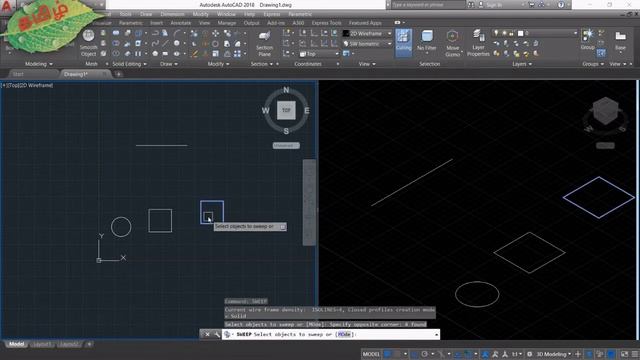The height and width of the screenshot is (360, 640).
Task: Click the navigation bar in left viewport
Action: 309,202
